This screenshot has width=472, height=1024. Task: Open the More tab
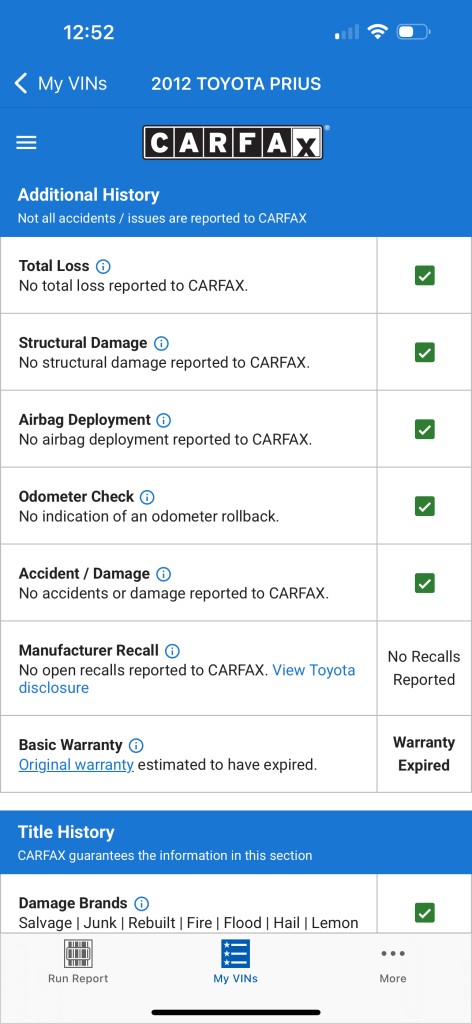[393, 965]
